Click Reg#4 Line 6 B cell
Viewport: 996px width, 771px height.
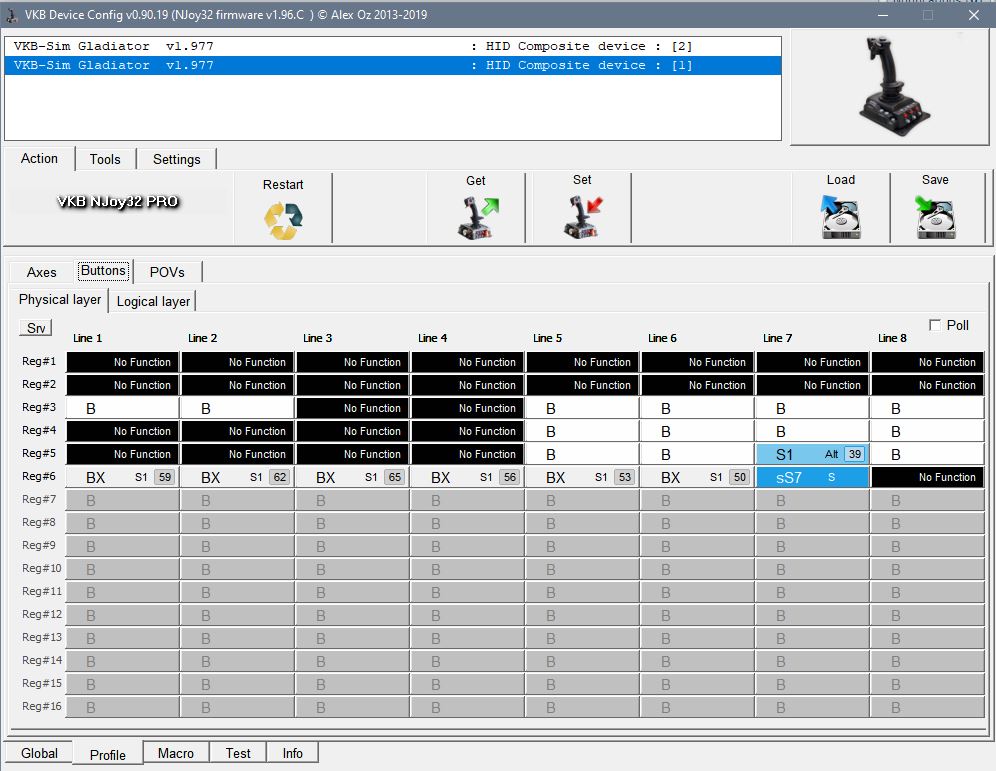(697, 431)
